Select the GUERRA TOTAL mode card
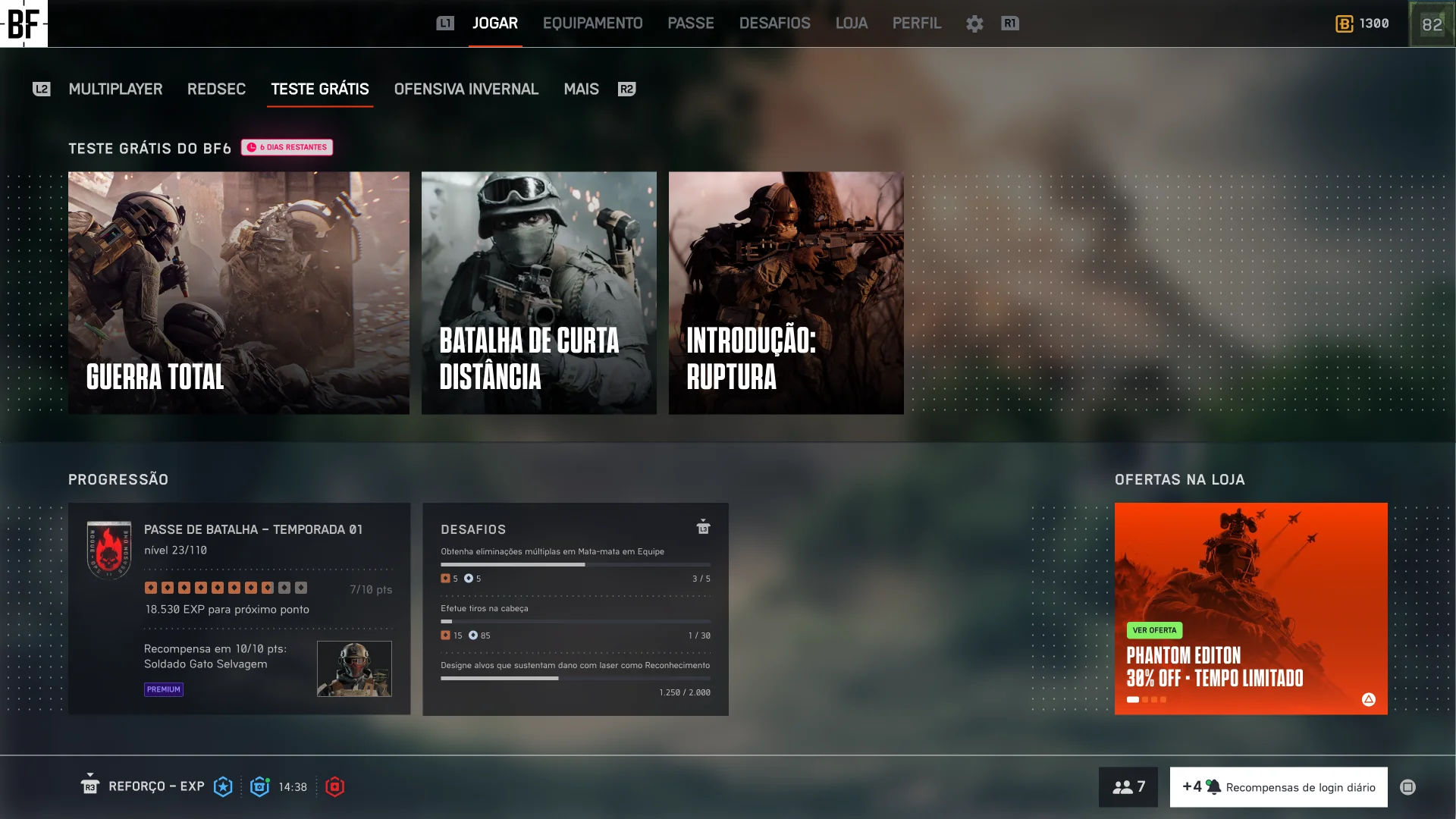Image resolution: width=1456 pixels, height=819 pixels. (x=238, y=293)
